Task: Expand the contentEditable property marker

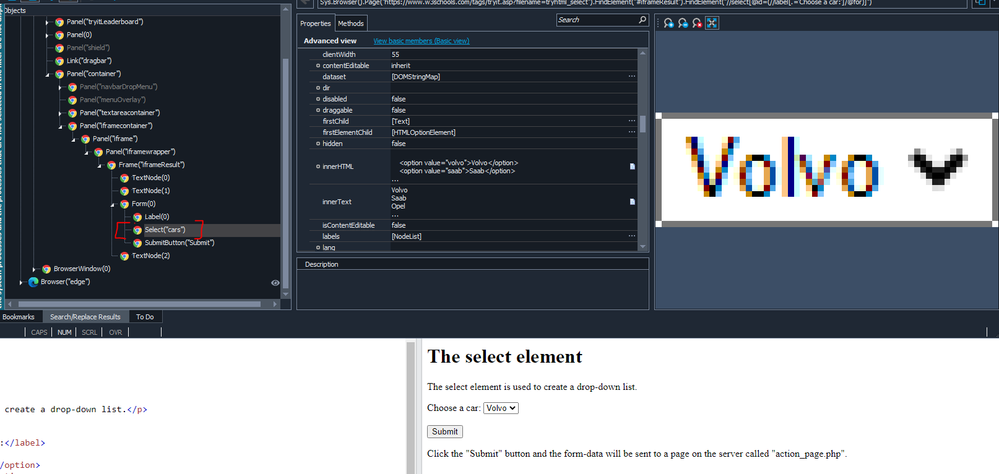Action: tap(318, 66)
